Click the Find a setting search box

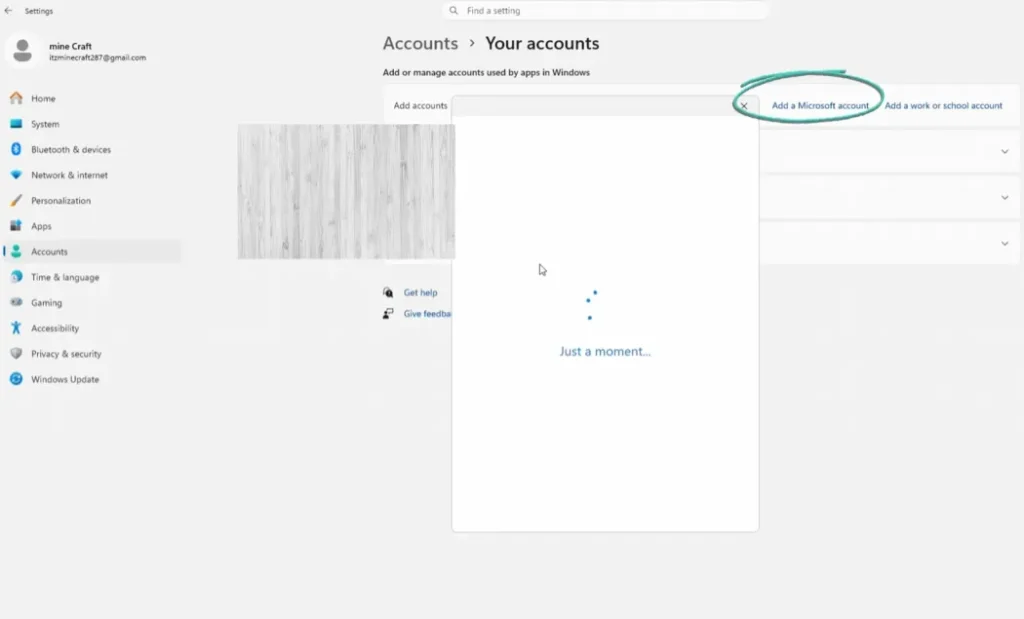tap(605, 10)
